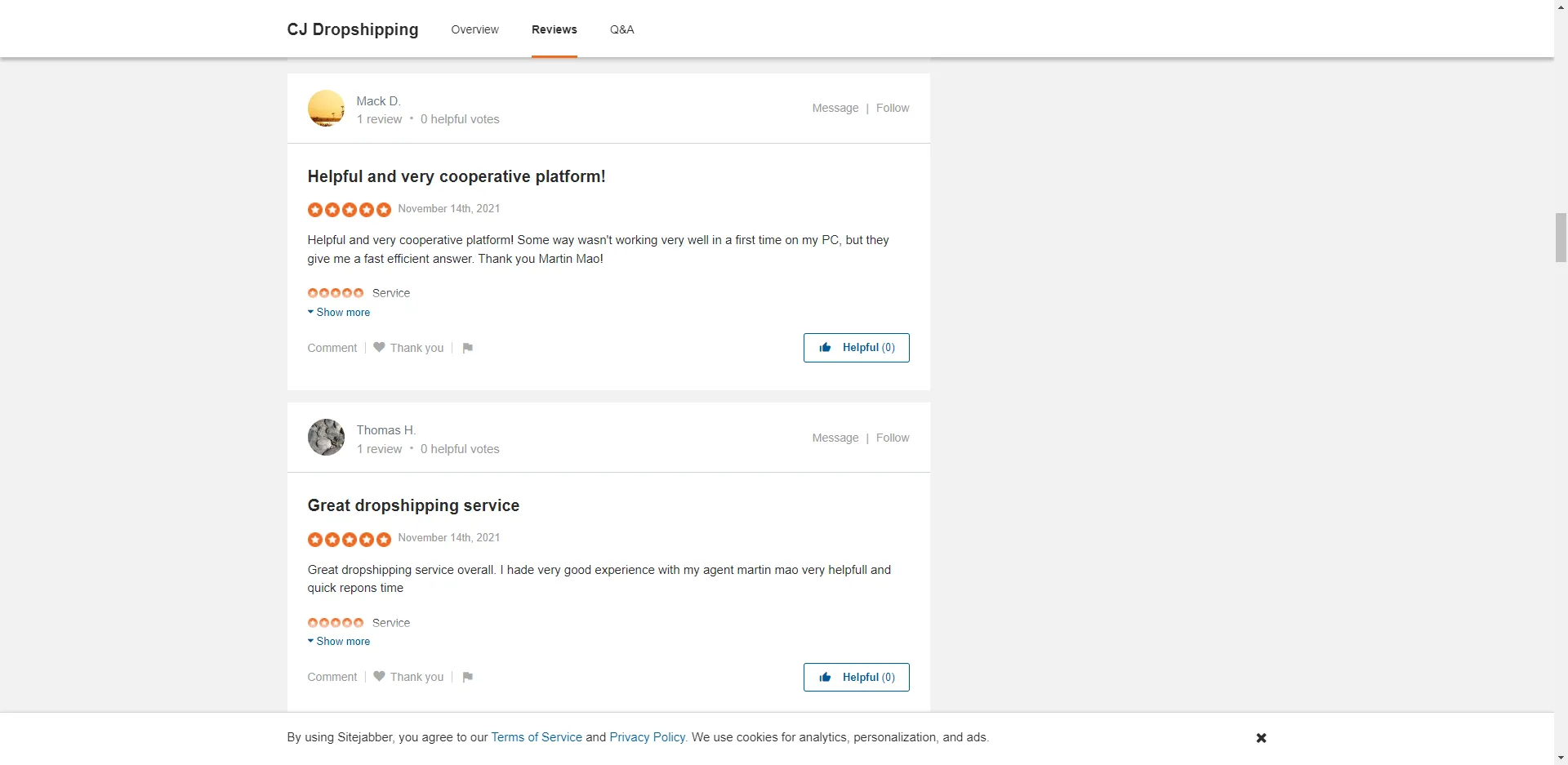Mark Thomas H.'s review as Helpful

(x=856, y=677)
